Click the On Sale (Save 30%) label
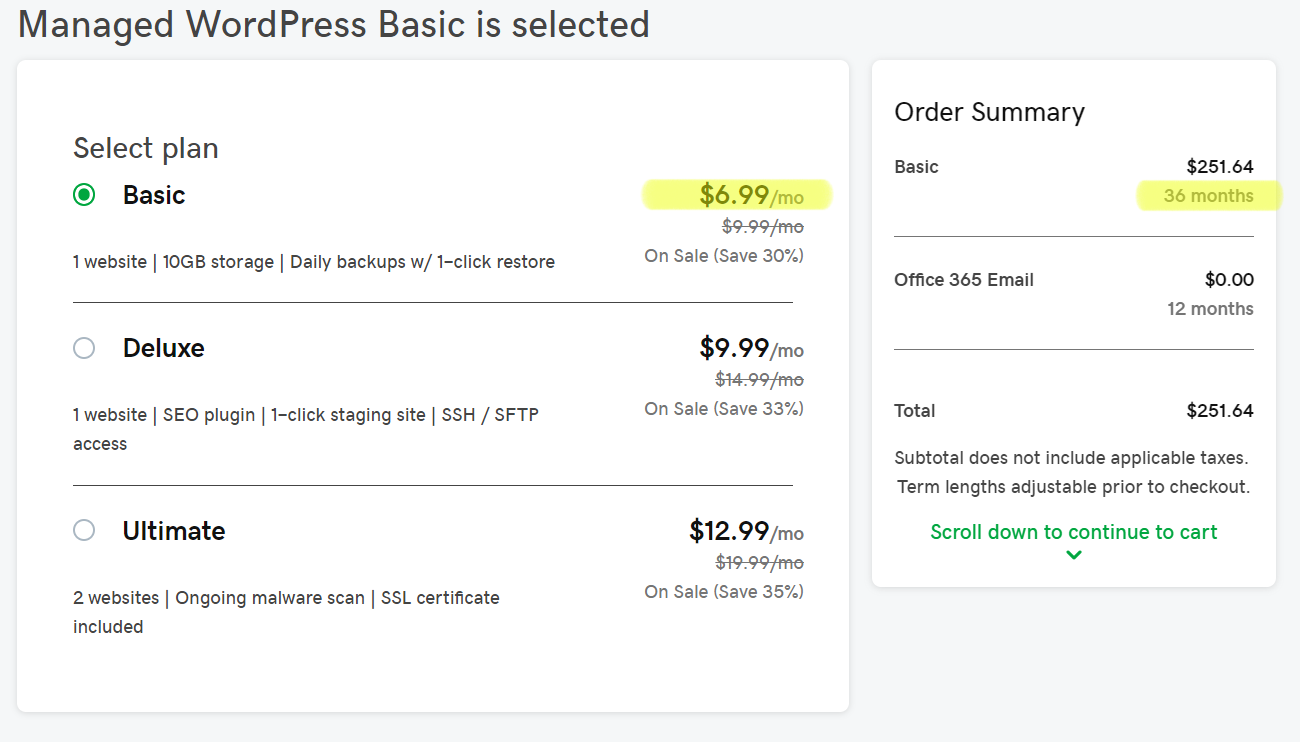 coord(724,255)
